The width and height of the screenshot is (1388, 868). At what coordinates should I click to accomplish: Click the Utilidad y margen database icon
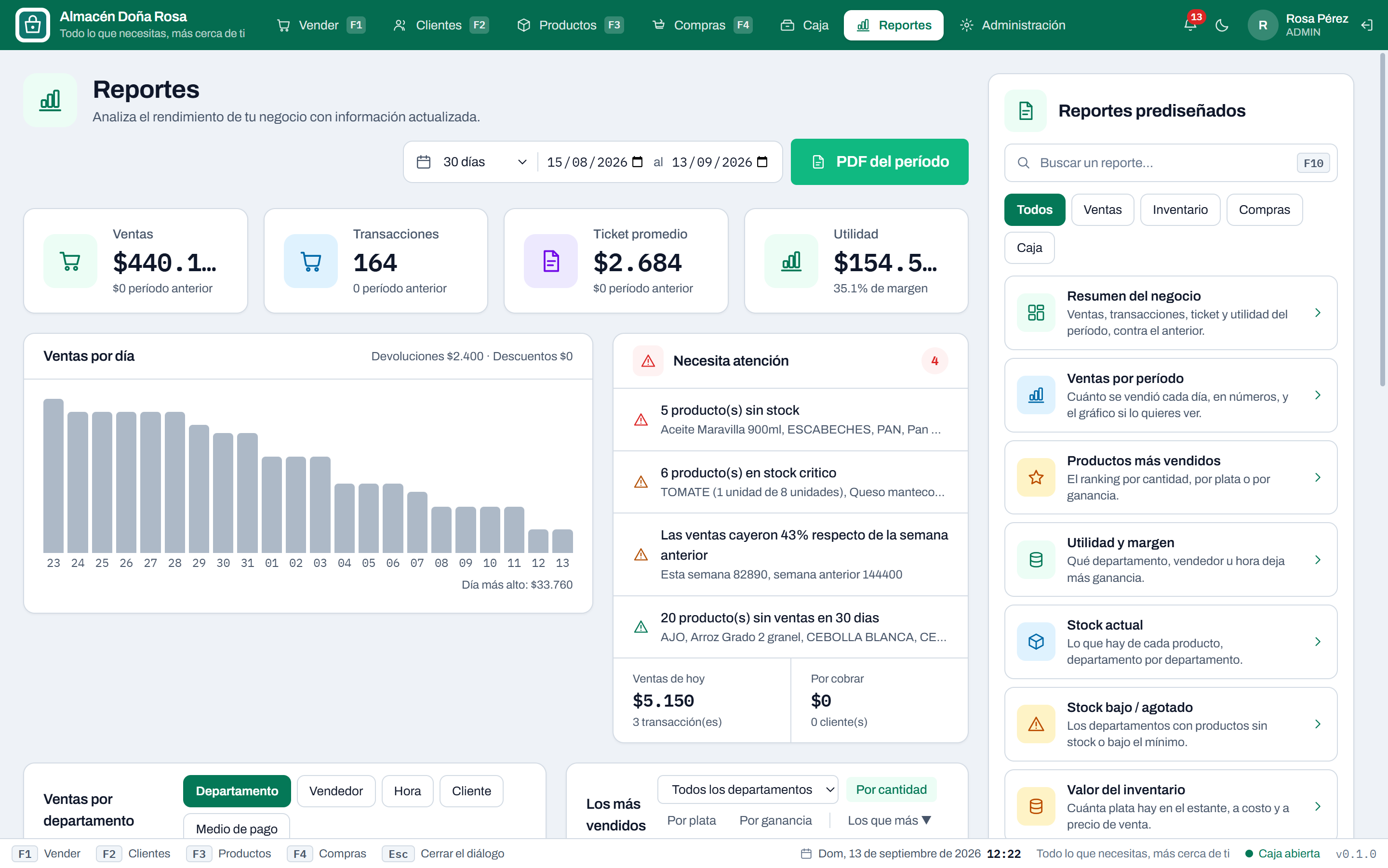[1036, 560]
